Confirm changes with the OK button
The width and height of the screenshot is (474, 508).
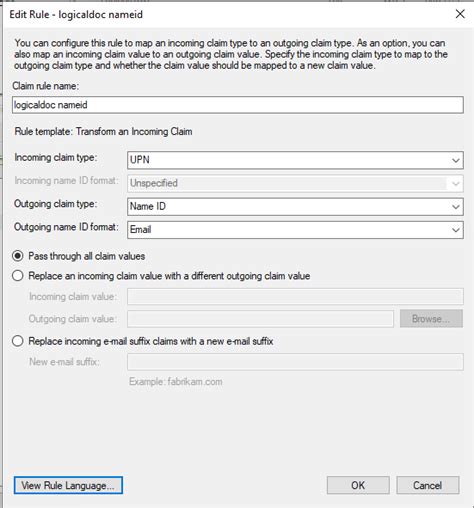point(358,485)
